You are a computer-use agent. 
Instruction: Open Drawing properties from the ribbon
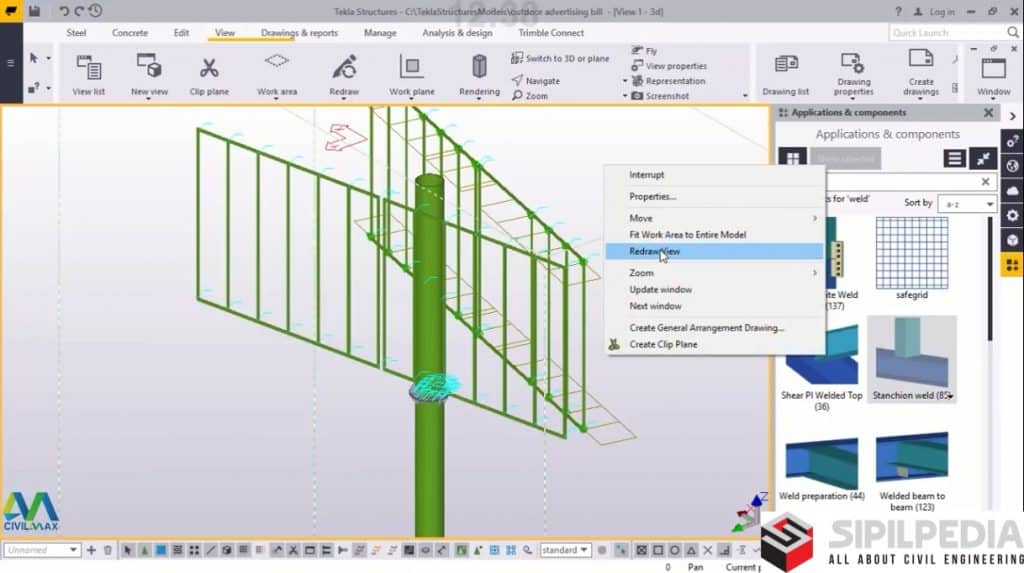853,63
